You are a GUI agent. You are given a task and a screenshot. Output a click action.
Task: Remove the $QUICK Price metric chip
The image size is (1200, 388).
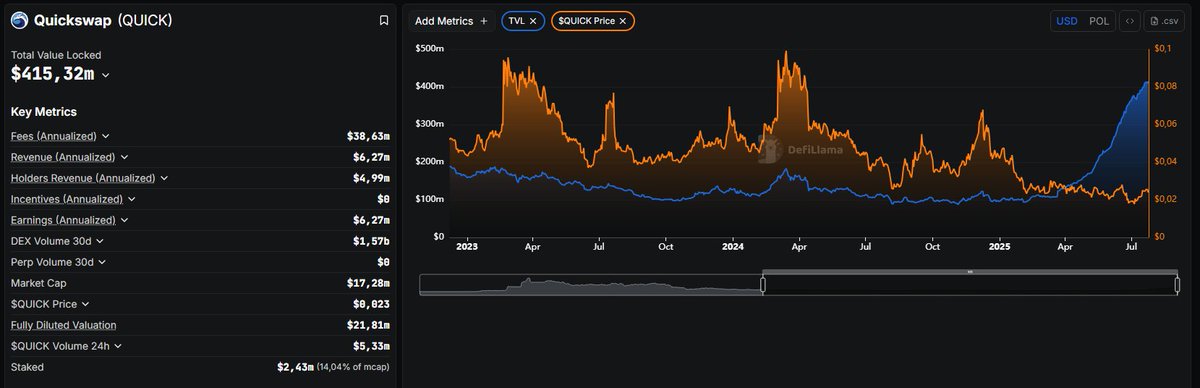click(622, 21)
